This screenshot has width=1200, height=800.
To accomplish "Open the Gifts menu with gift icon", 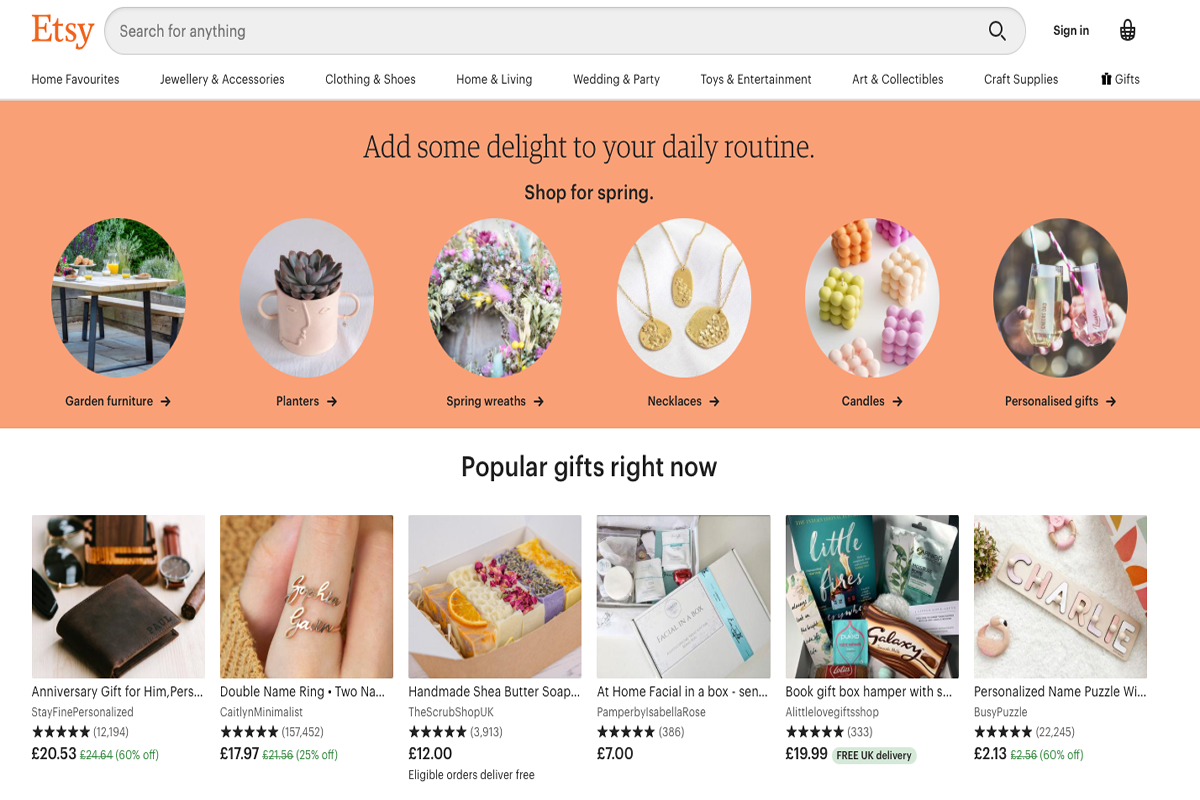I will tap(1120, 79).
